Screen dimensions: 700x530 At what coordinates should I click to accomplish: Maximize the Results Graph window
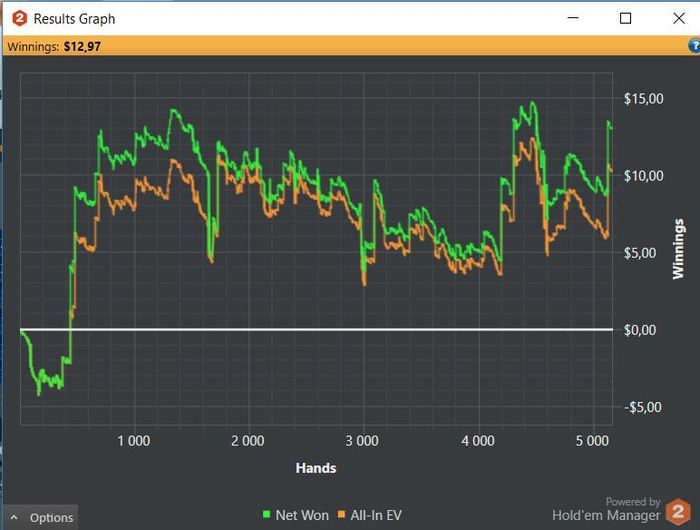point(625,18)
